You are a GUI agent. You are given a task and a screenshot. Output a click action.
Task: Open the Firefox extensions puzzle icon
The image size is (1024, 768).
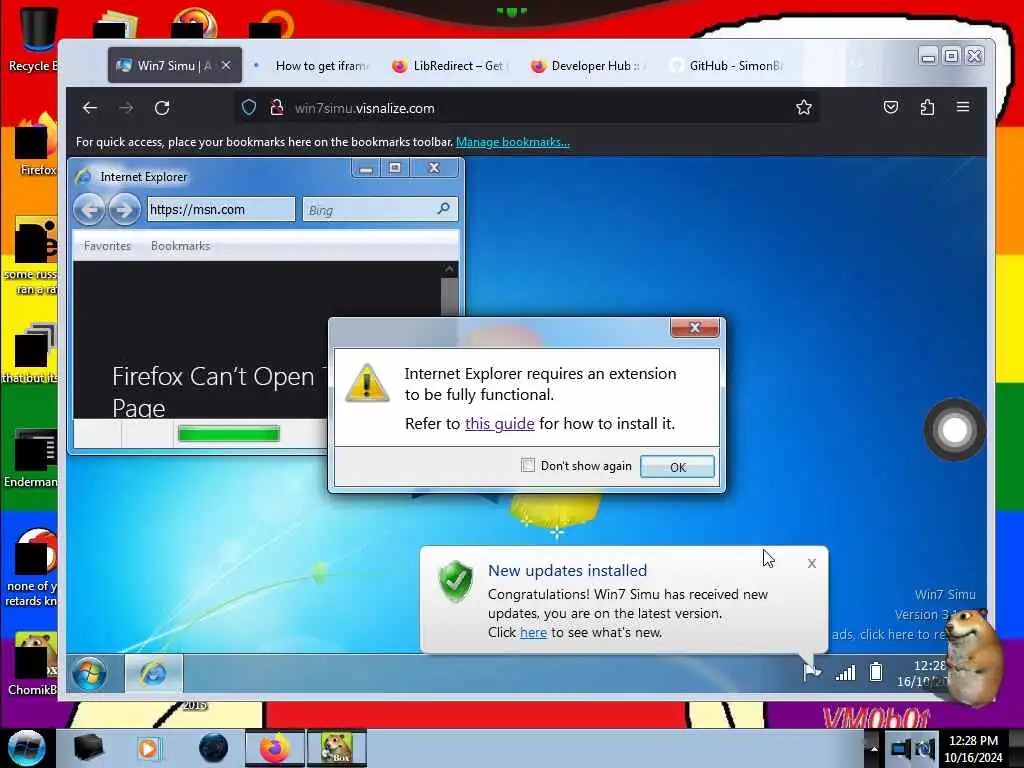(927, 107)
